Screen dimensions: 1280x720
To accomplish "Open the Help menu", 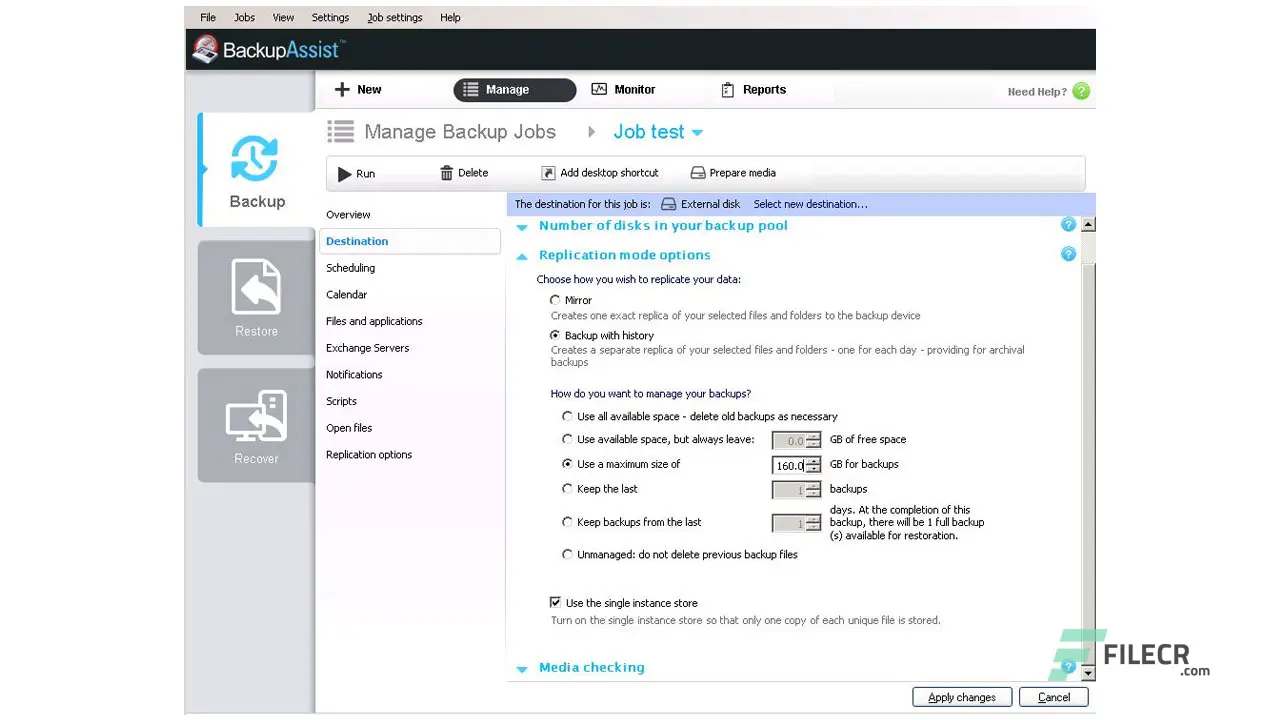I will tap(450, 18).
